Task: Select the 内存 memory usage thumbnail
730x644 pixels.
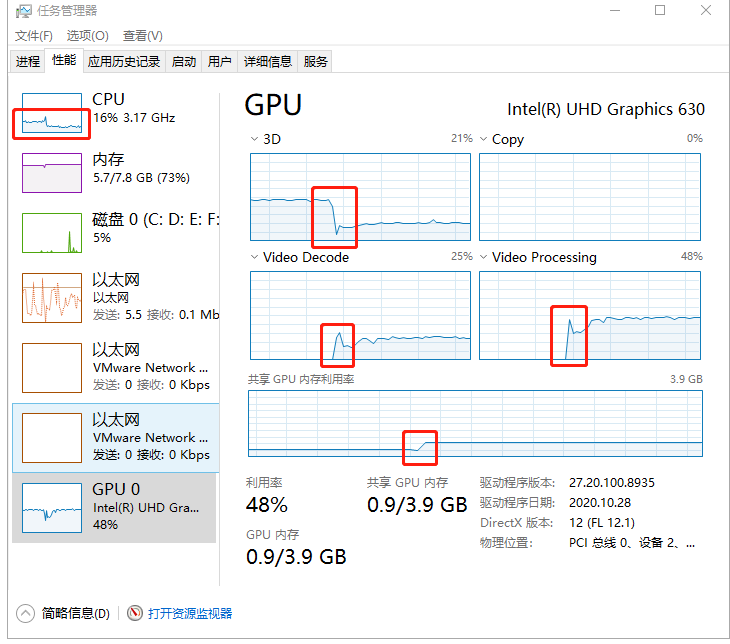Action: pyautogui.click(x=51, y=173)
